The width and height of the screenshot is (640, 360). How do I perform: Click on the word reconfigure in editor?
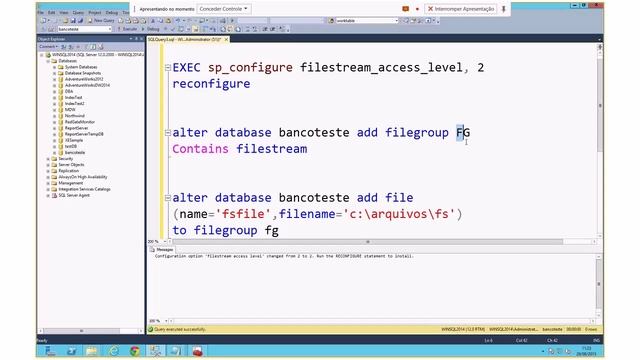[x=211, y=84]
